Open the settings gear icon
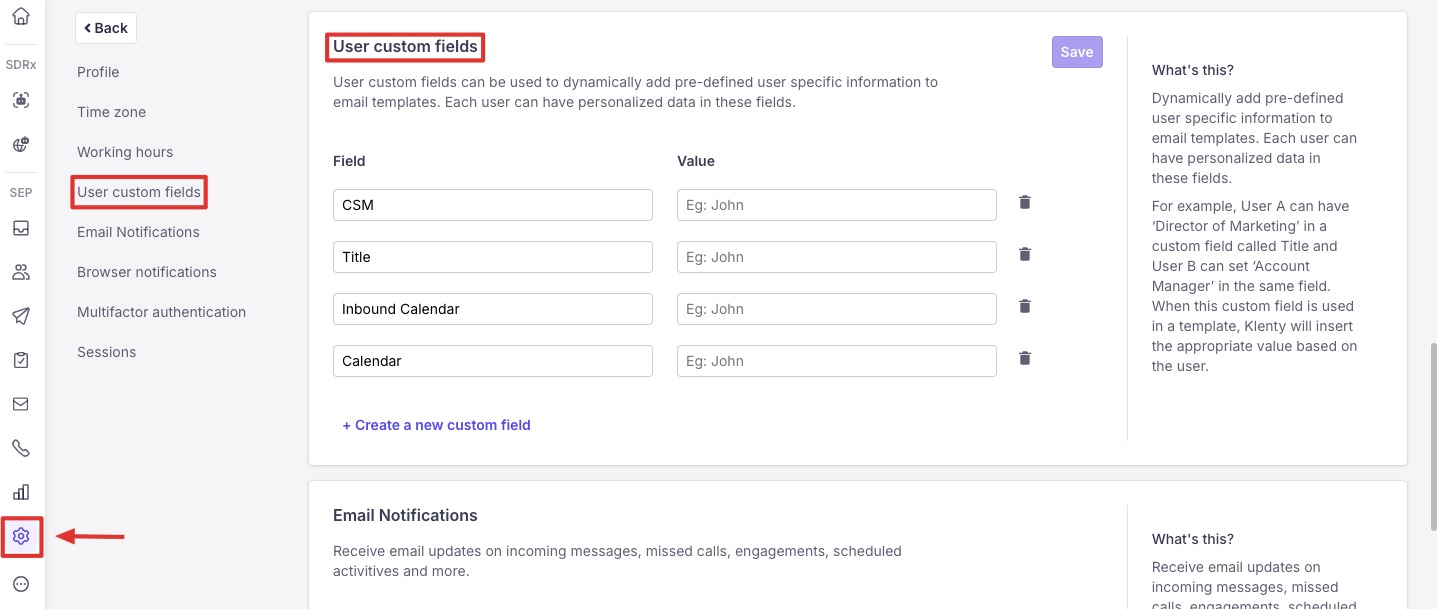This screenshot has width=1437, height=609. (21, 537)
